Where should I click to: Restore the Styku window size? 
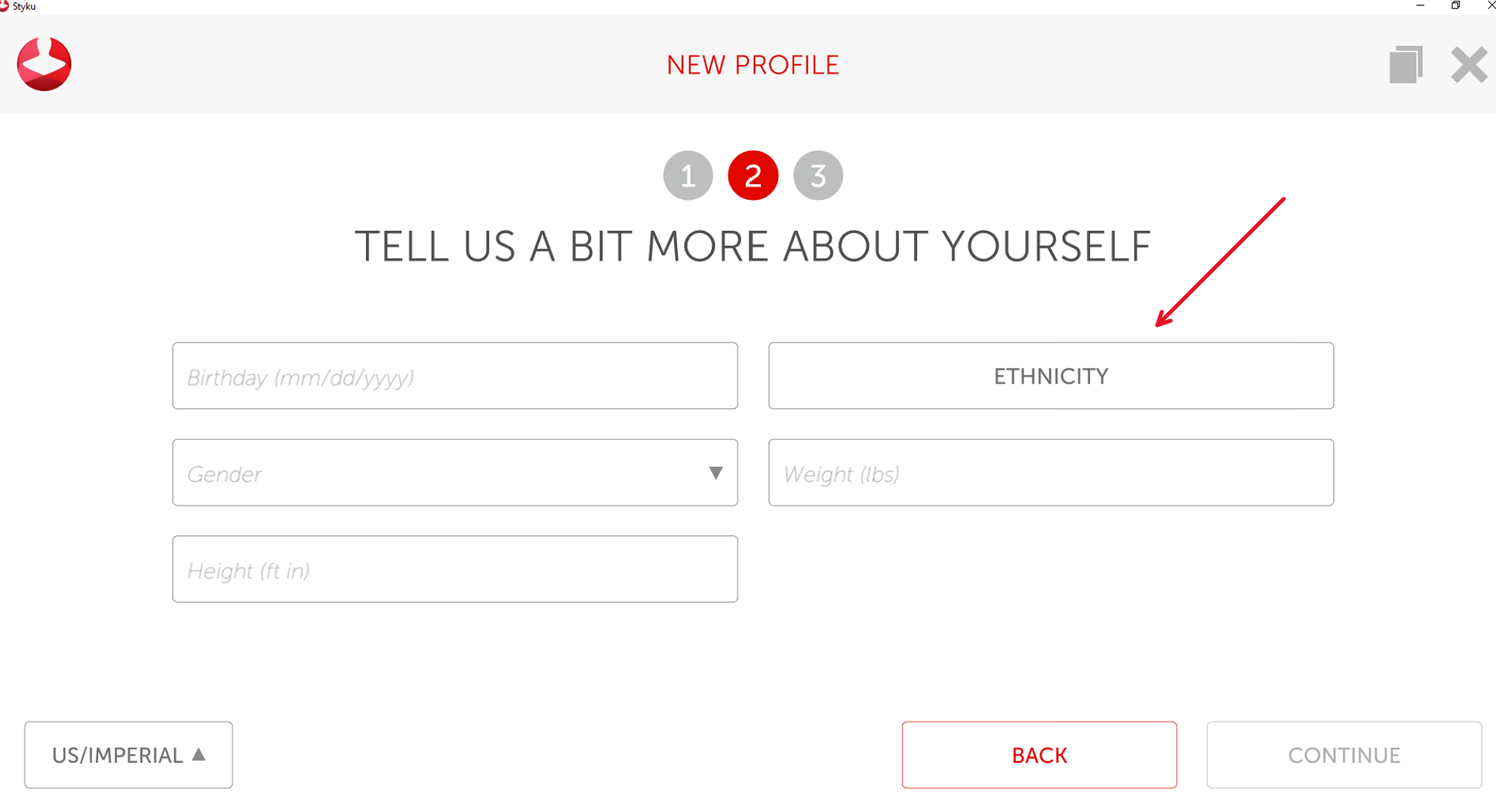(1455, 6)
